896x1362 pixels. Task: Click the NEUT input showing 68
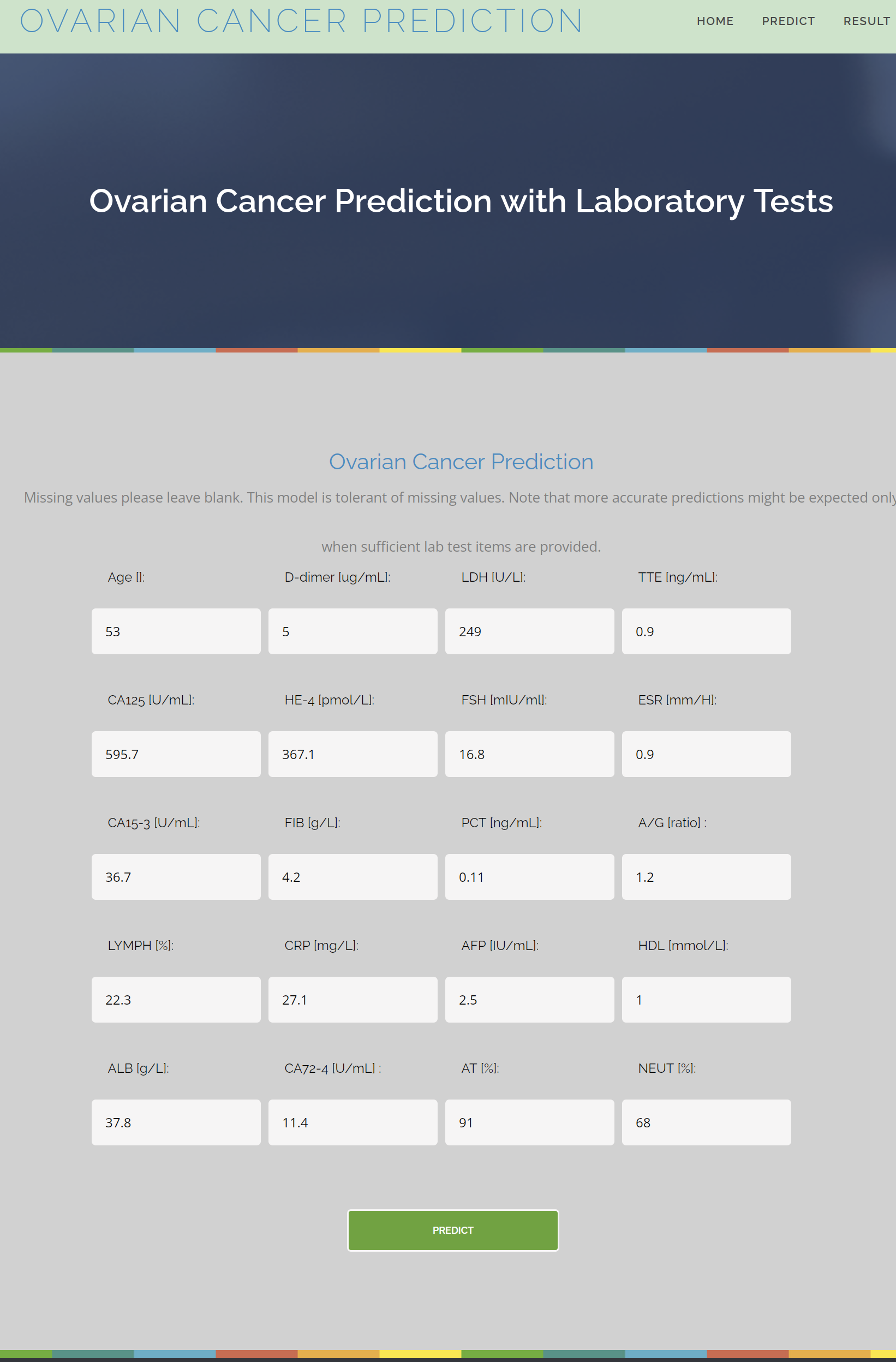[706, 1122]
